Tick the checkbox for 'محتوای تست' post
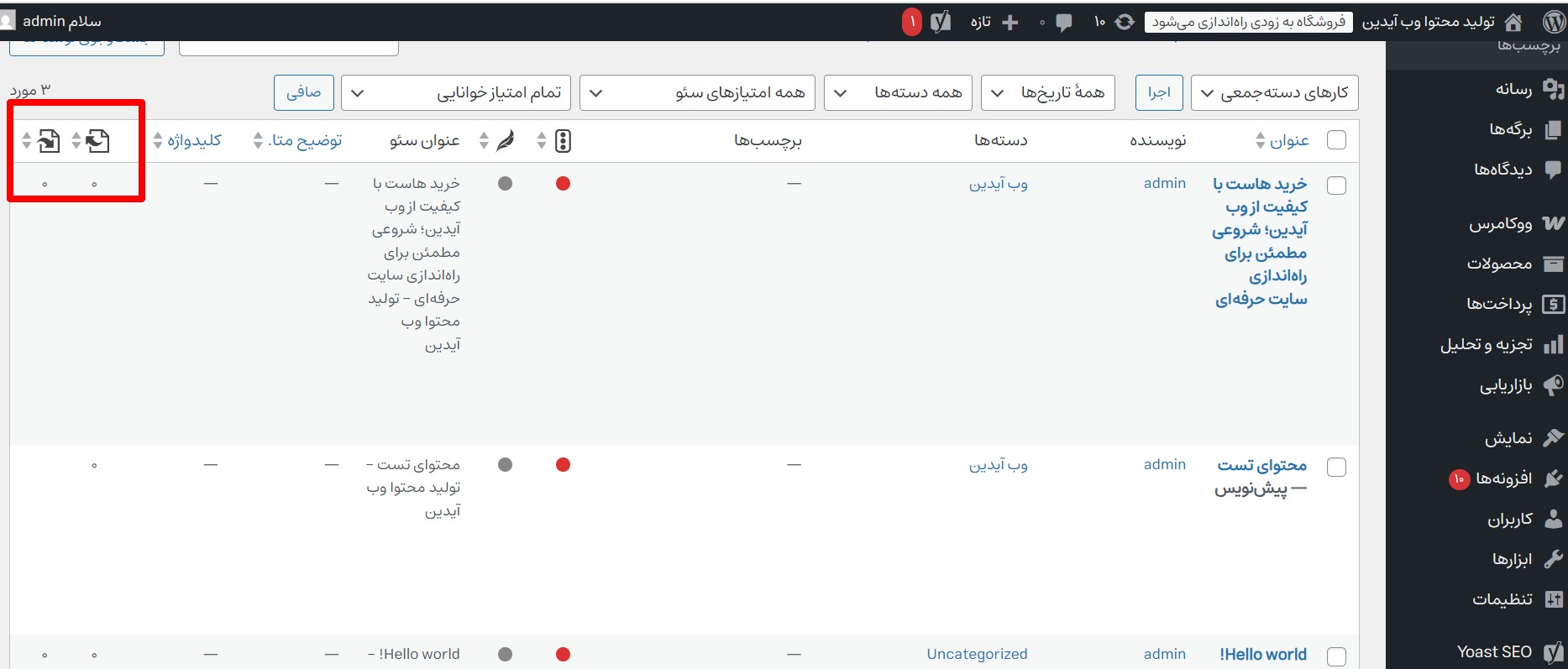1568x669 pixels. (x=1336, y=467)
